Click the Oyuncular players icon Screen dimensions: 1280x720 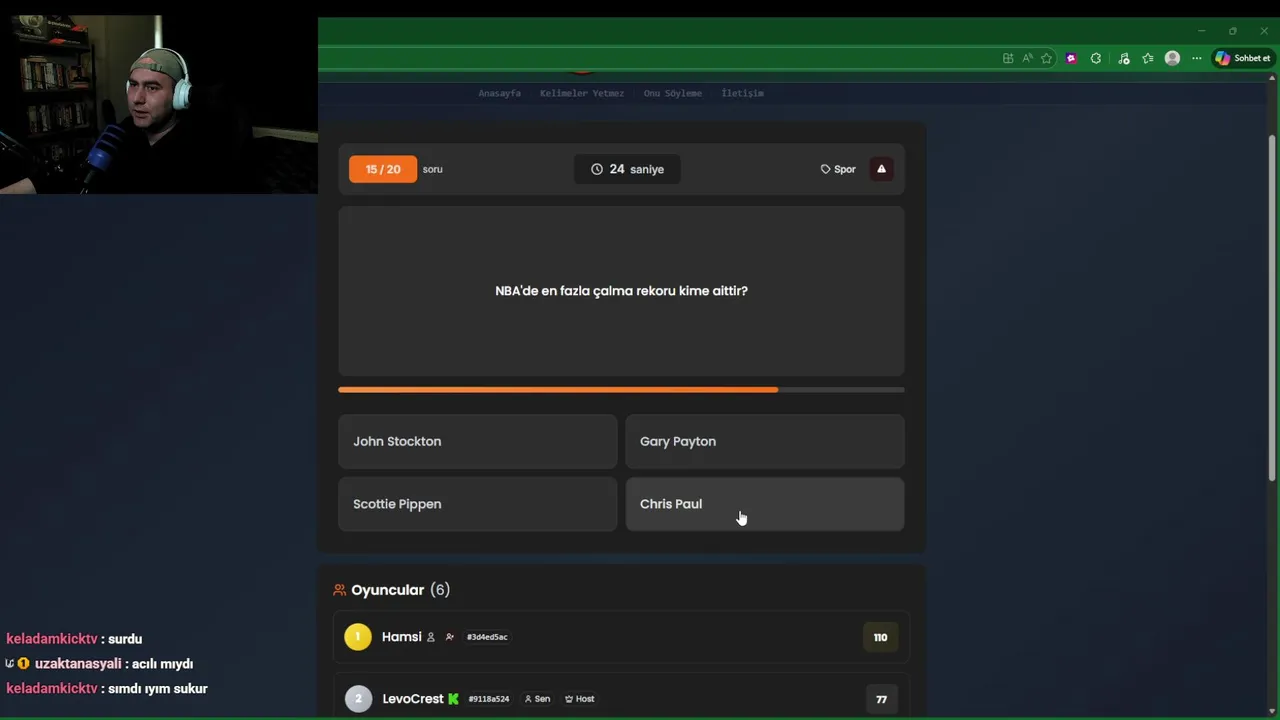340,590
